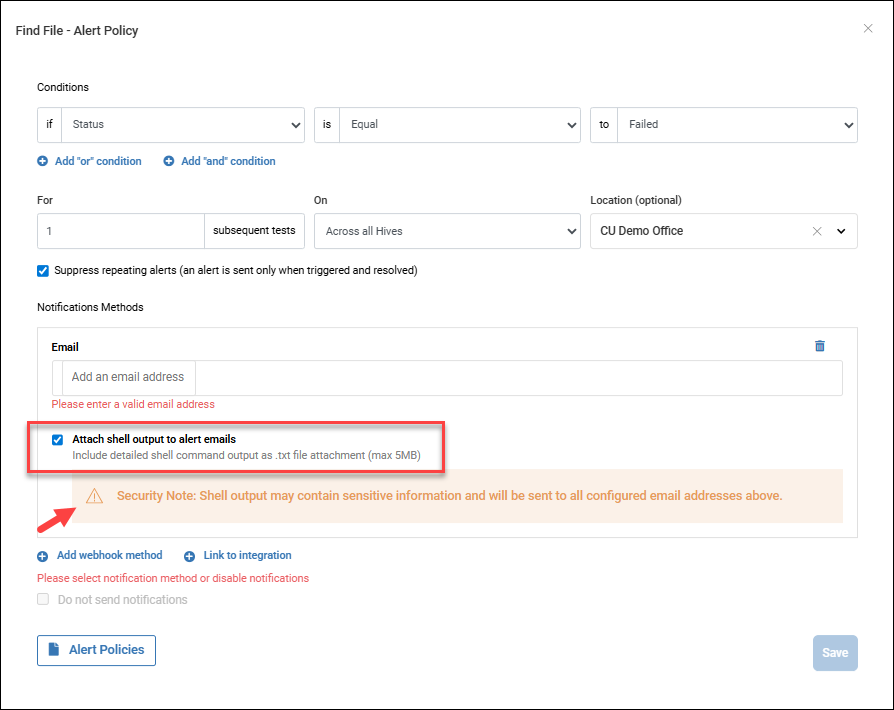This screenshot has width=894, height=710.
Task: Focus the subsequent tests number field
Action: point(121,231)
